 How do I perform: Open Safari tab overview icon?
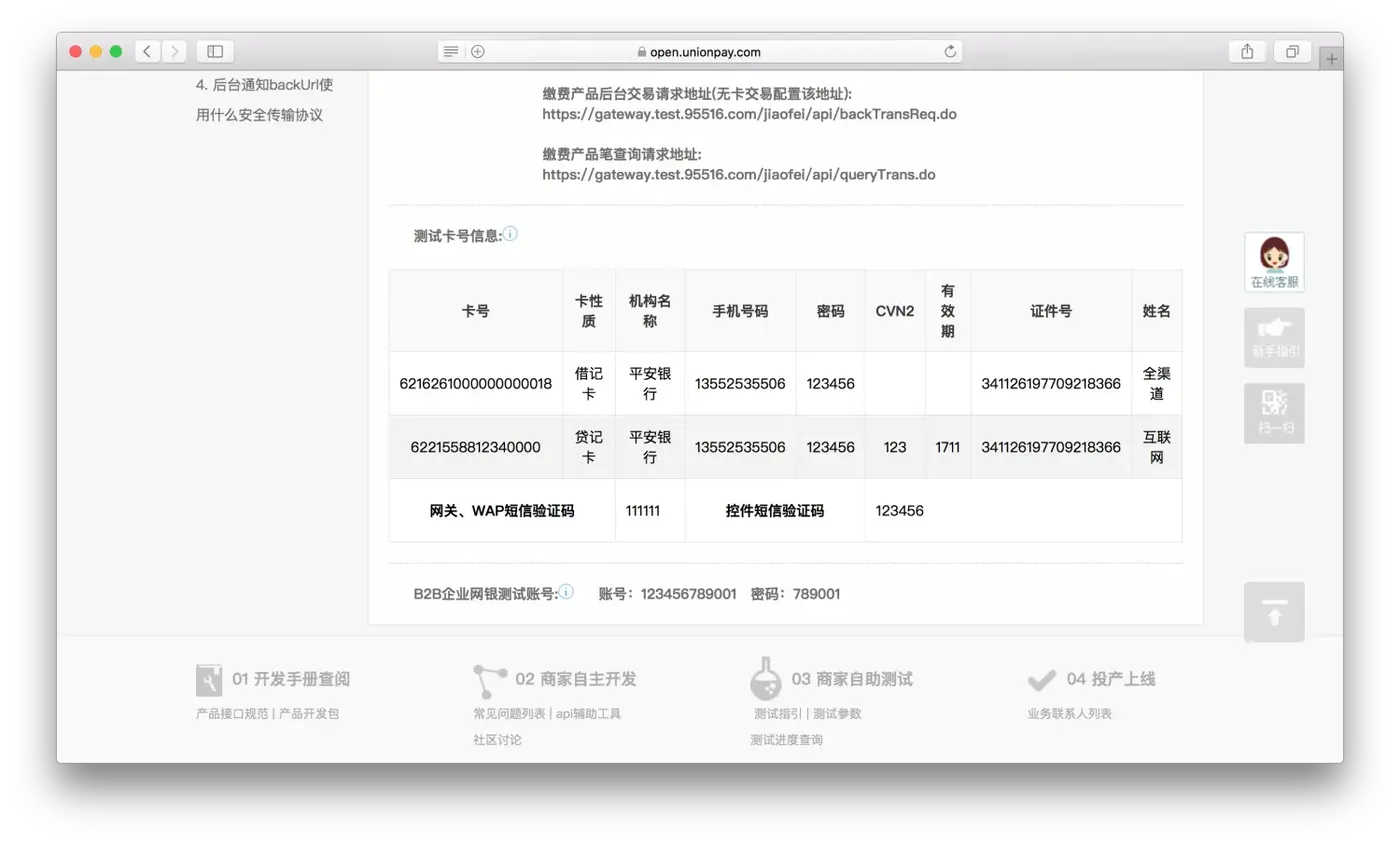click(x=1292, y=51)
